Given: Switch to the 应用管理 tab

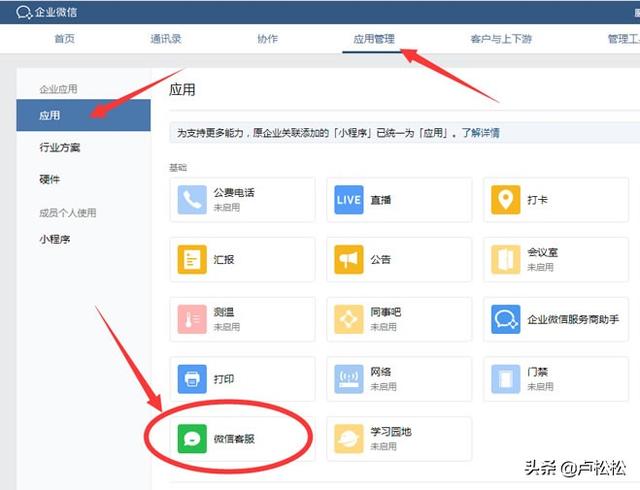Looking at the screenshot, I should [374, 39].
